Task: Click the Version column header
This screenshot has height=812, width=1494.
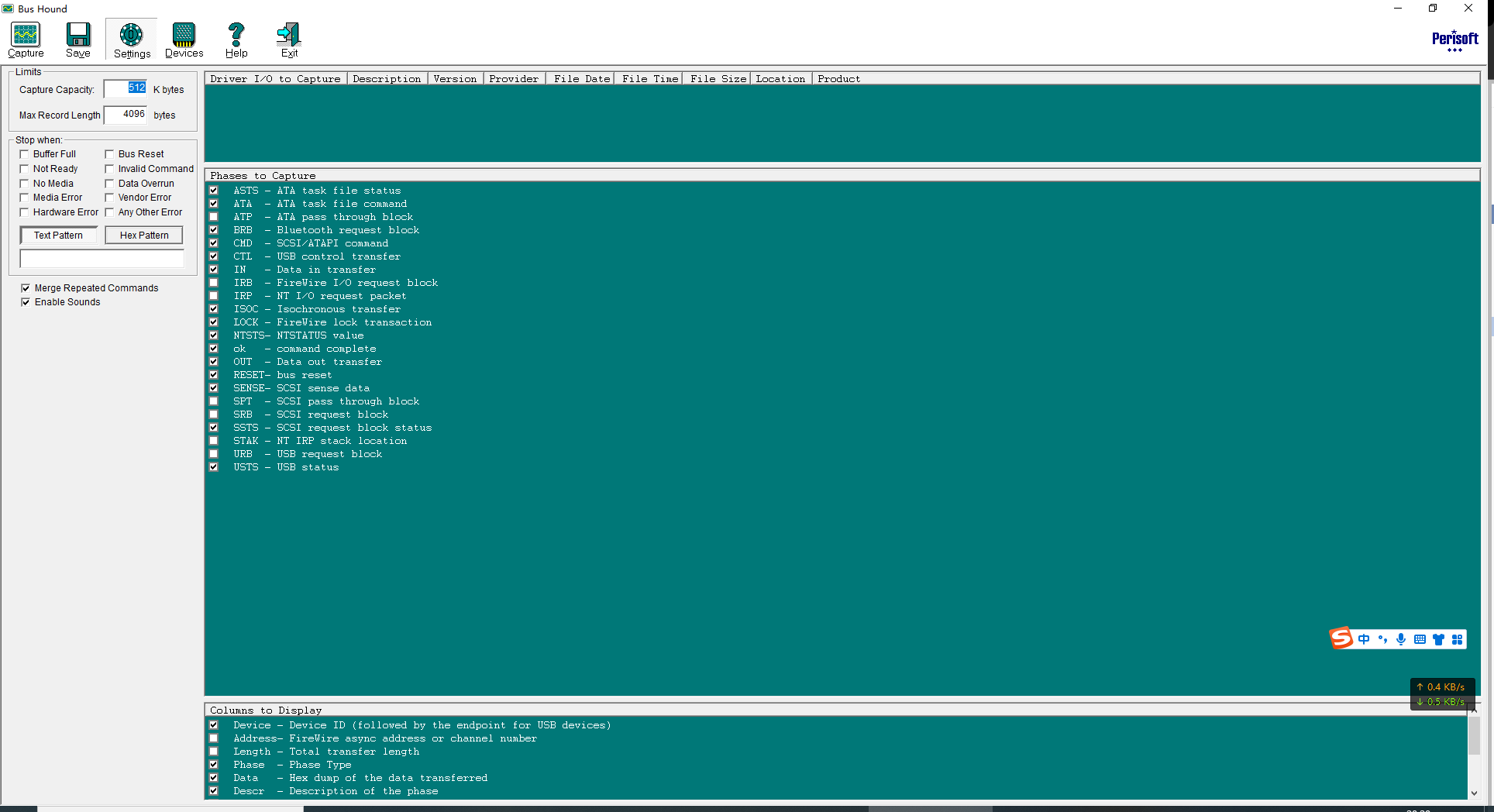Action: (455, 78)
